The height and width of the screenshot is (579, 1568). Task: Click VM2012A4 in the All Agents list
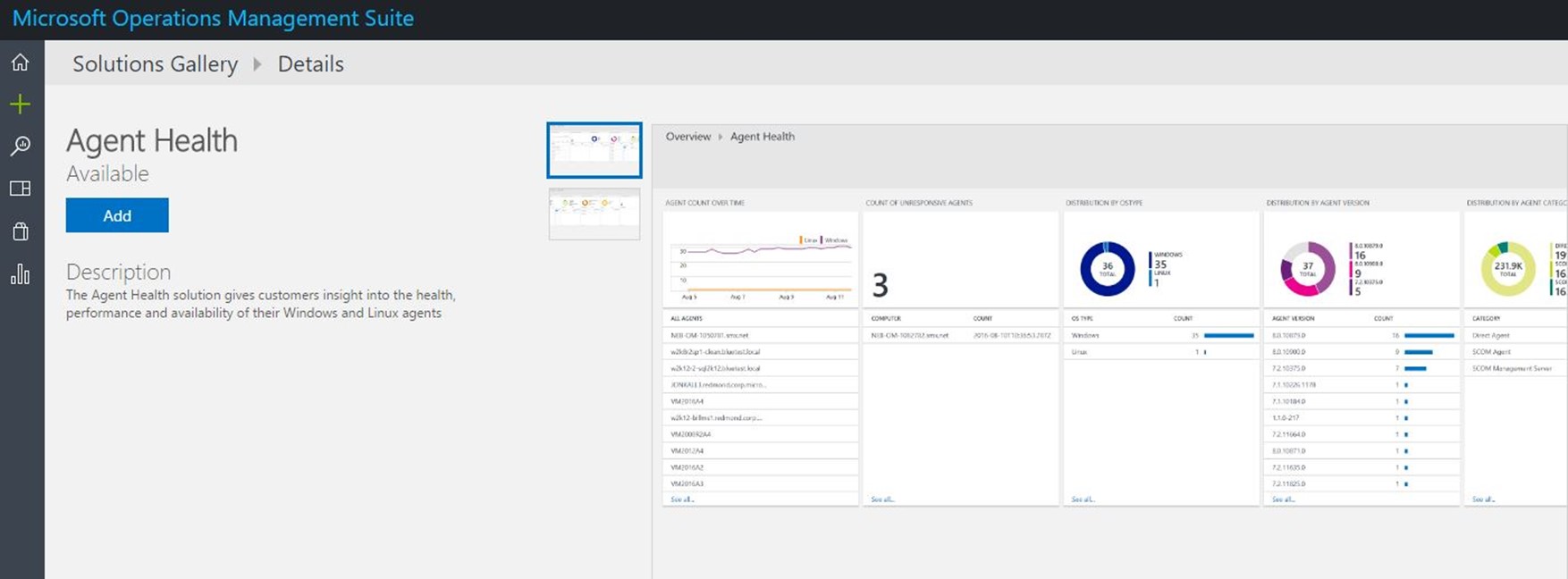(687, 450)
